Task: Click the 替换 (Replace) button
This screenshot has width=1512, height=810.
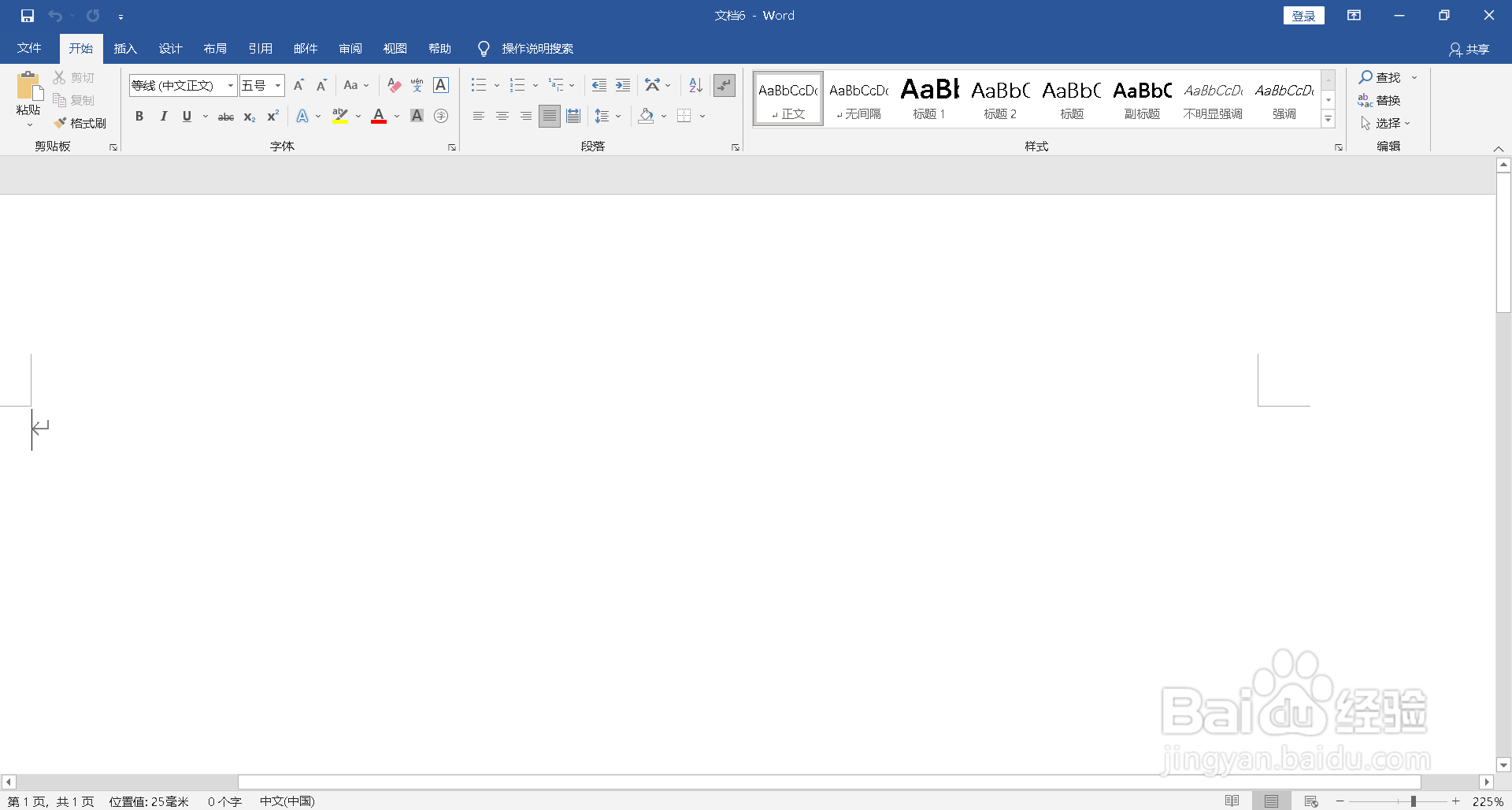Action: tap(1380, 100)
